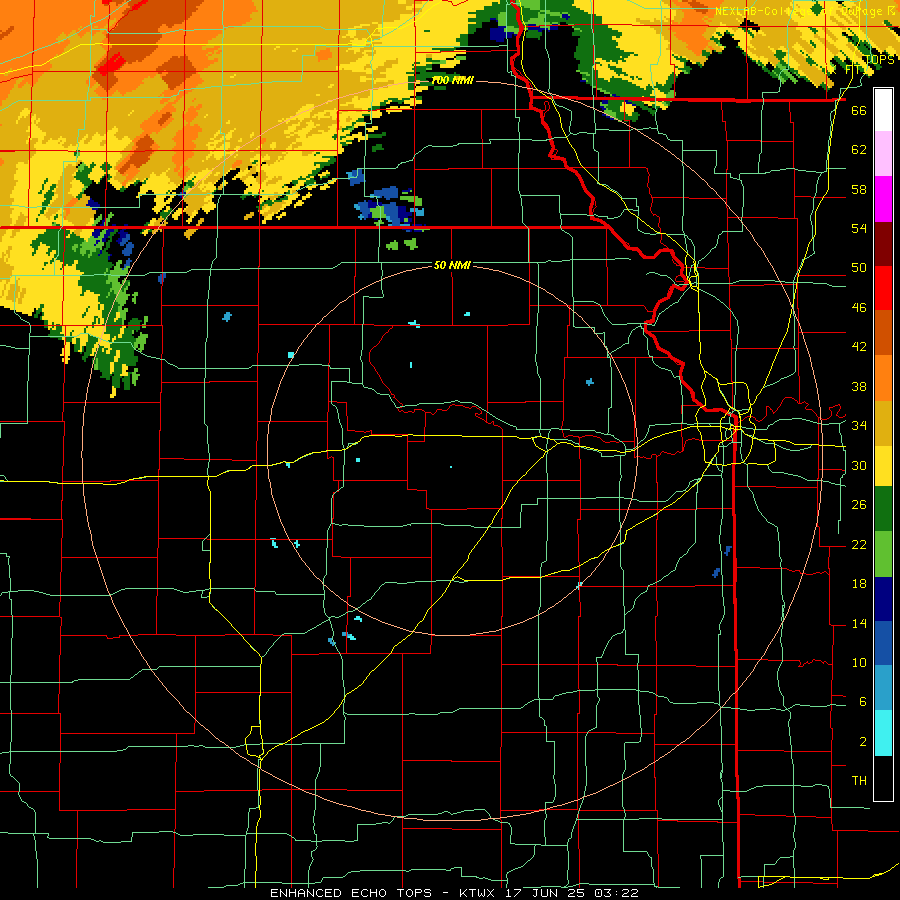Image resolution: width=900 pixels, height=900 pixels.
Task: Select the legend value 58
Action: coord(859,189)
